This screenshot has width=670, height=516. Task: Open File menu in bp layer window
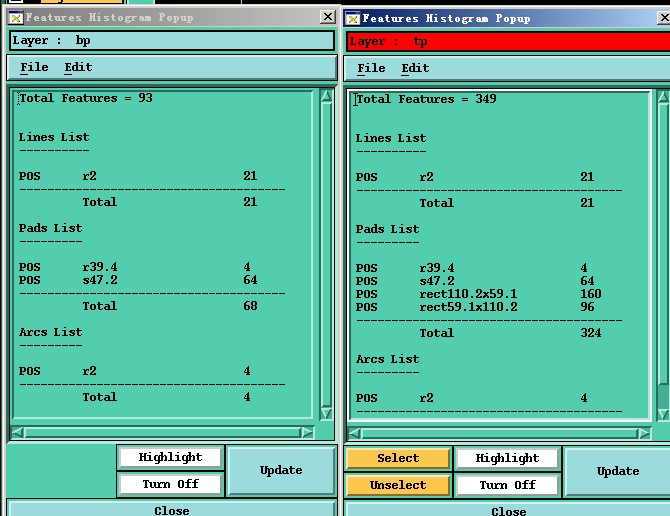click(34, 67)
